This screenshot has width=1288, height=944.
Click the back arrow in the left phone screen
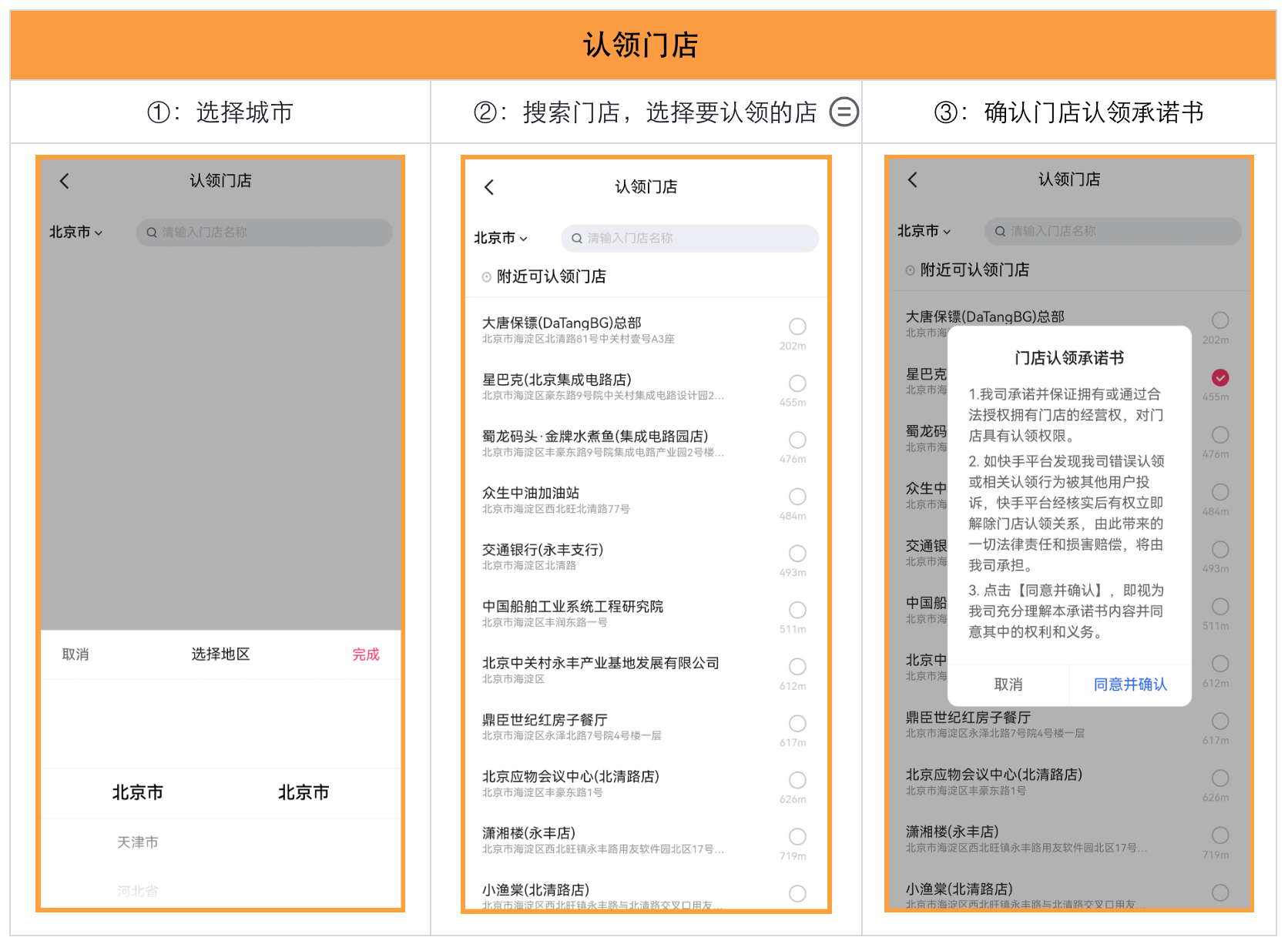pos(65,181)
